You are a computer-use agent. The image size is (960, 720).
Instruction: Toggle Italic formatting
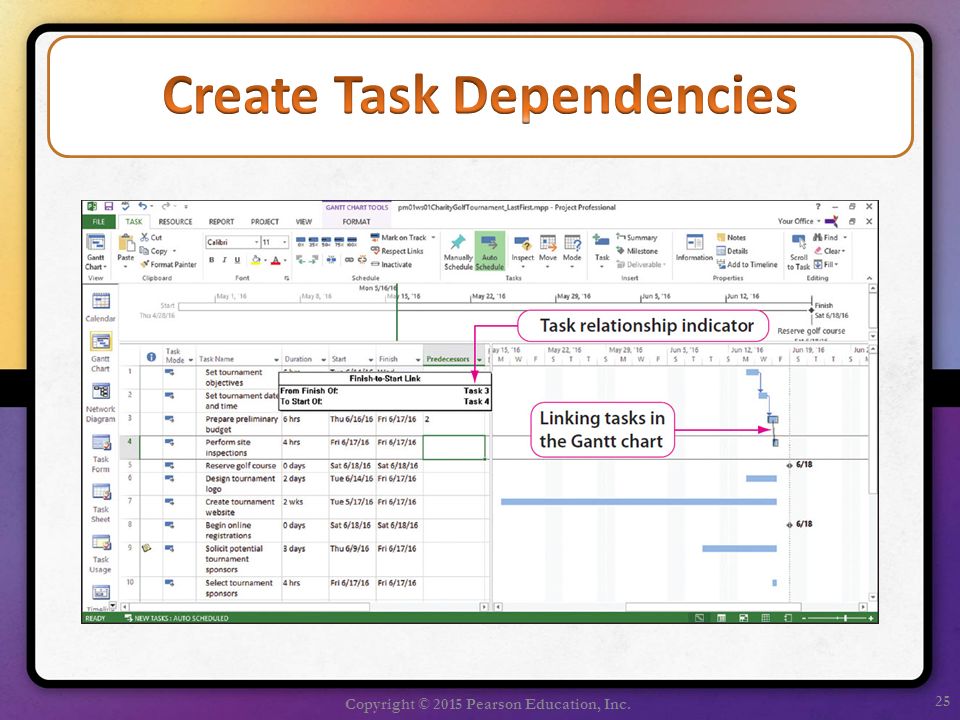224,260
